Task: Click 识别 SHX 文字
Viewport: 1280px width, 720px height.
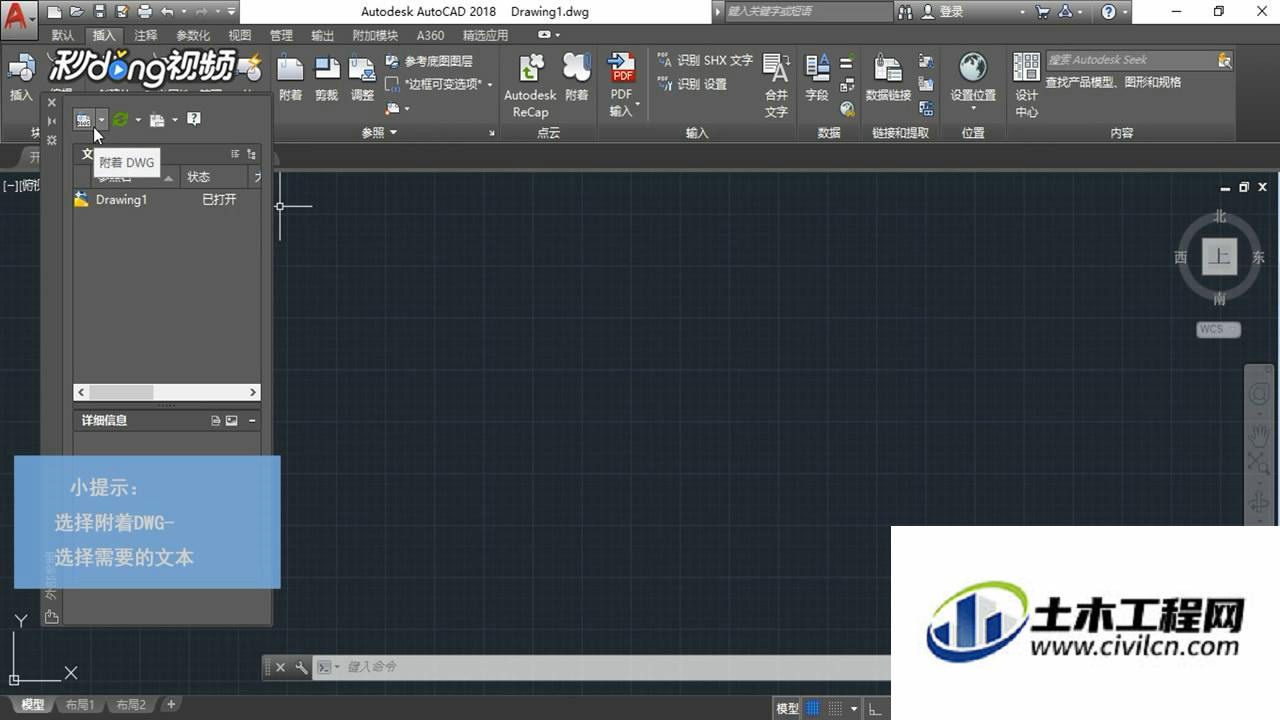Action: (x=705, y=61)
